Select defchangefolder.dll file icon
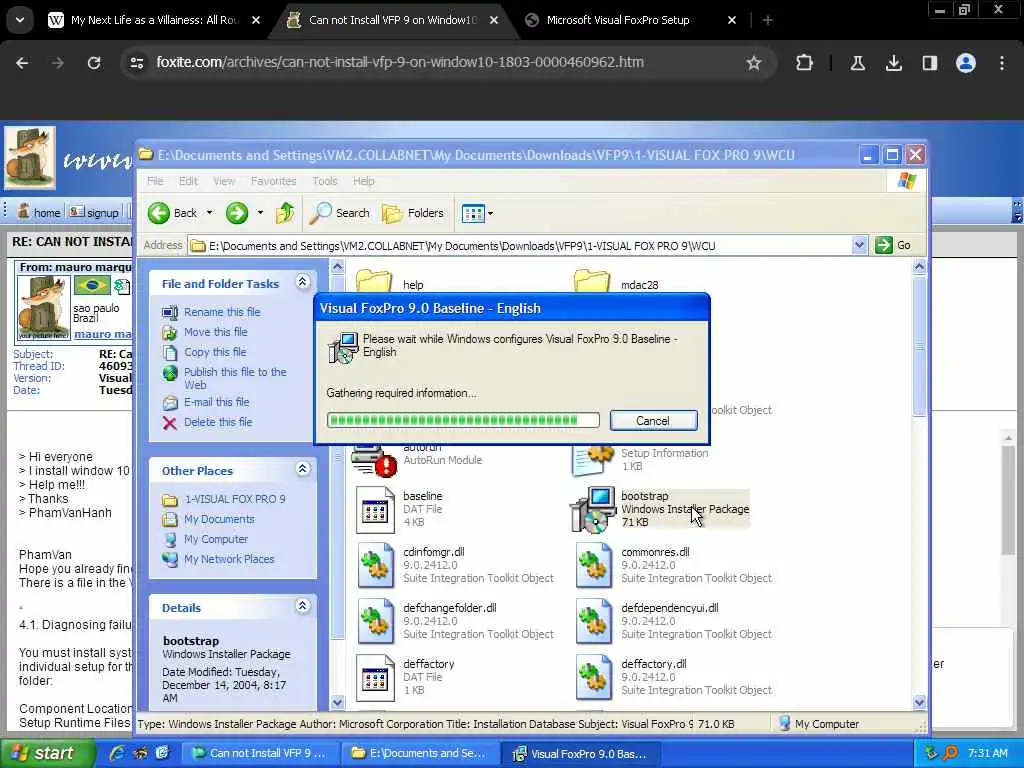The width and height of the screenshot is (1024, 768). coord(375,622)
